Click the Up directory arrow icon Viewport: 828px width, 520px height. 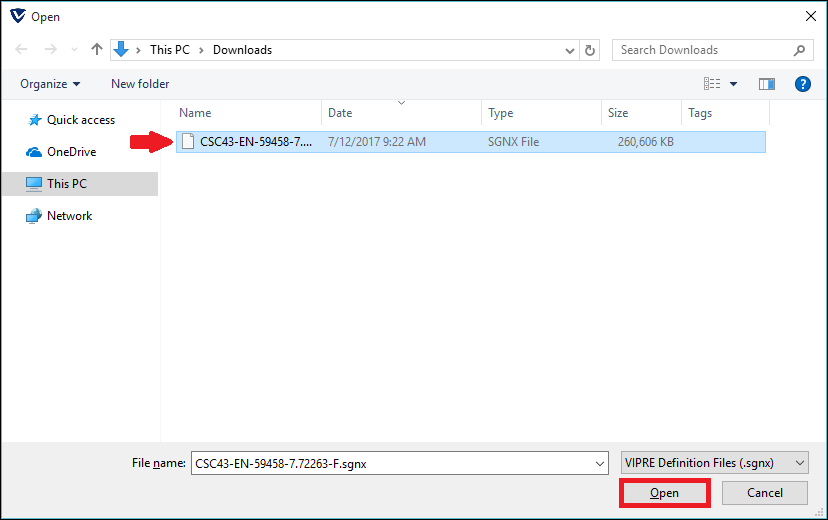97,50
